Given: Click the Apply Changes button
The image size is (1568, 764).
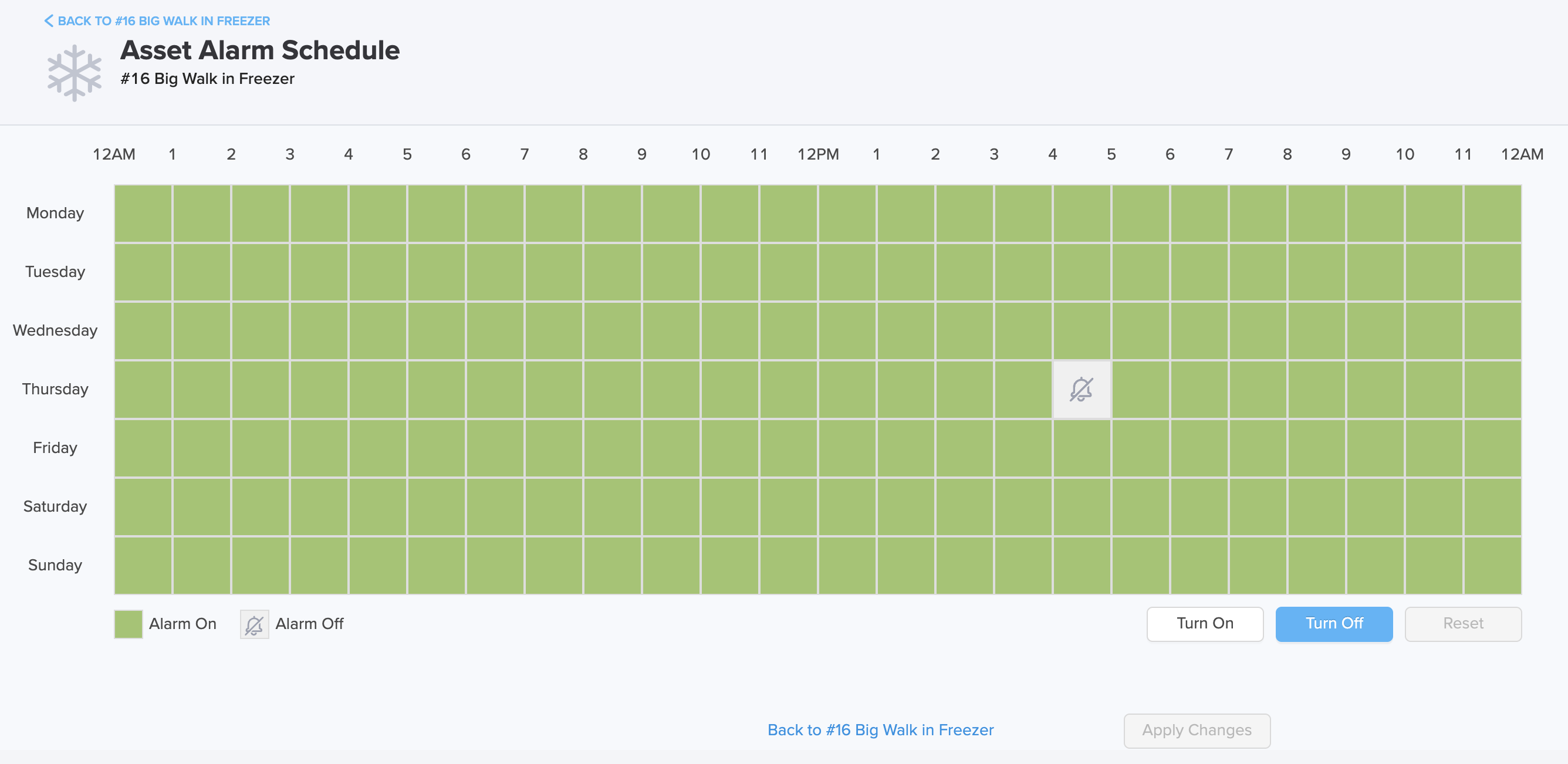Looking at the screenshot, I should point(1197,730).
